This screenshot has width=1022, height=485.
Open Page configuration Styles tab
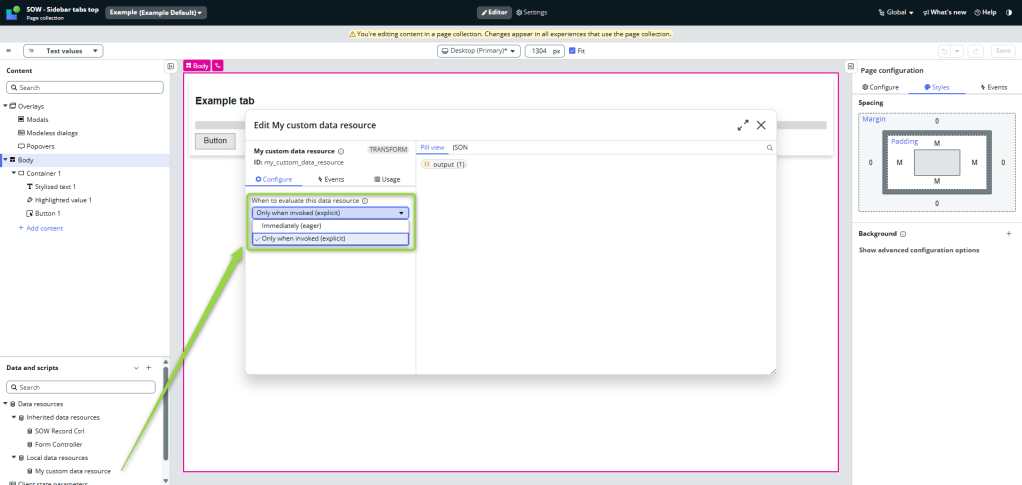[x=937, y=87]
